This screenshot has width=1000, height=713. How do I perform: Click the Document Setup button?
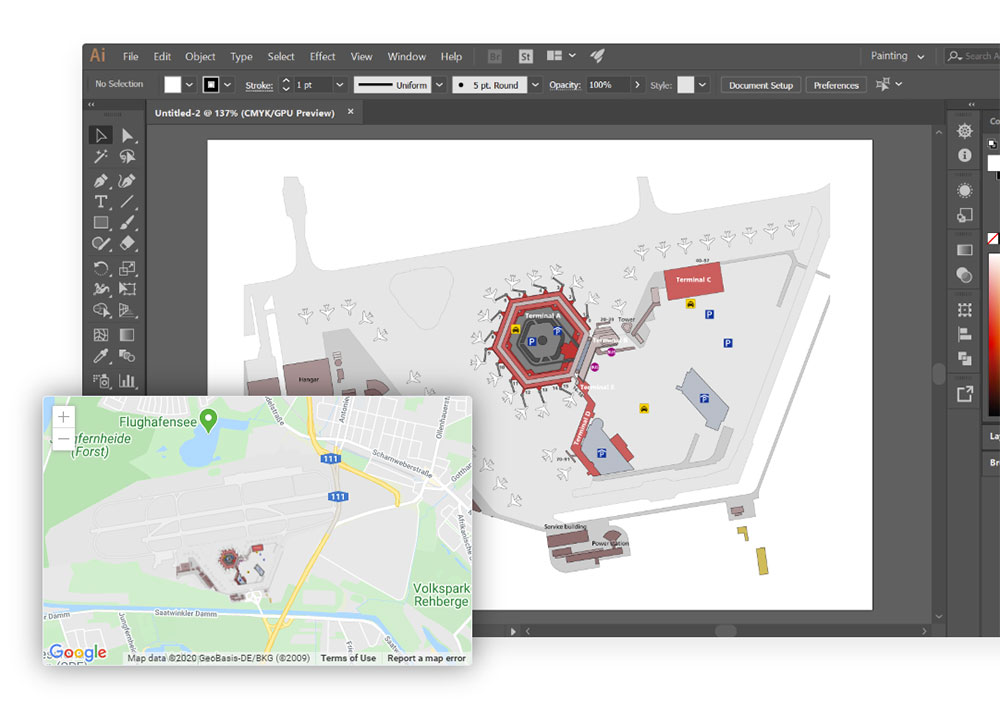point(761,85)
